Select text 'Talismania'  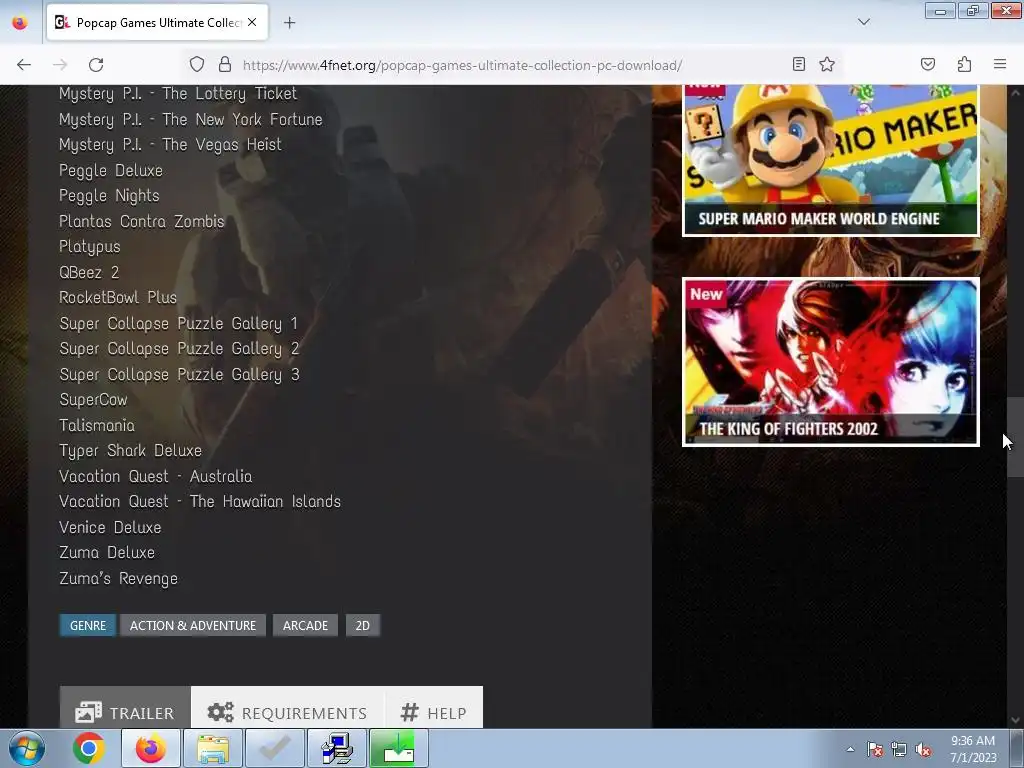coord(97,425)
